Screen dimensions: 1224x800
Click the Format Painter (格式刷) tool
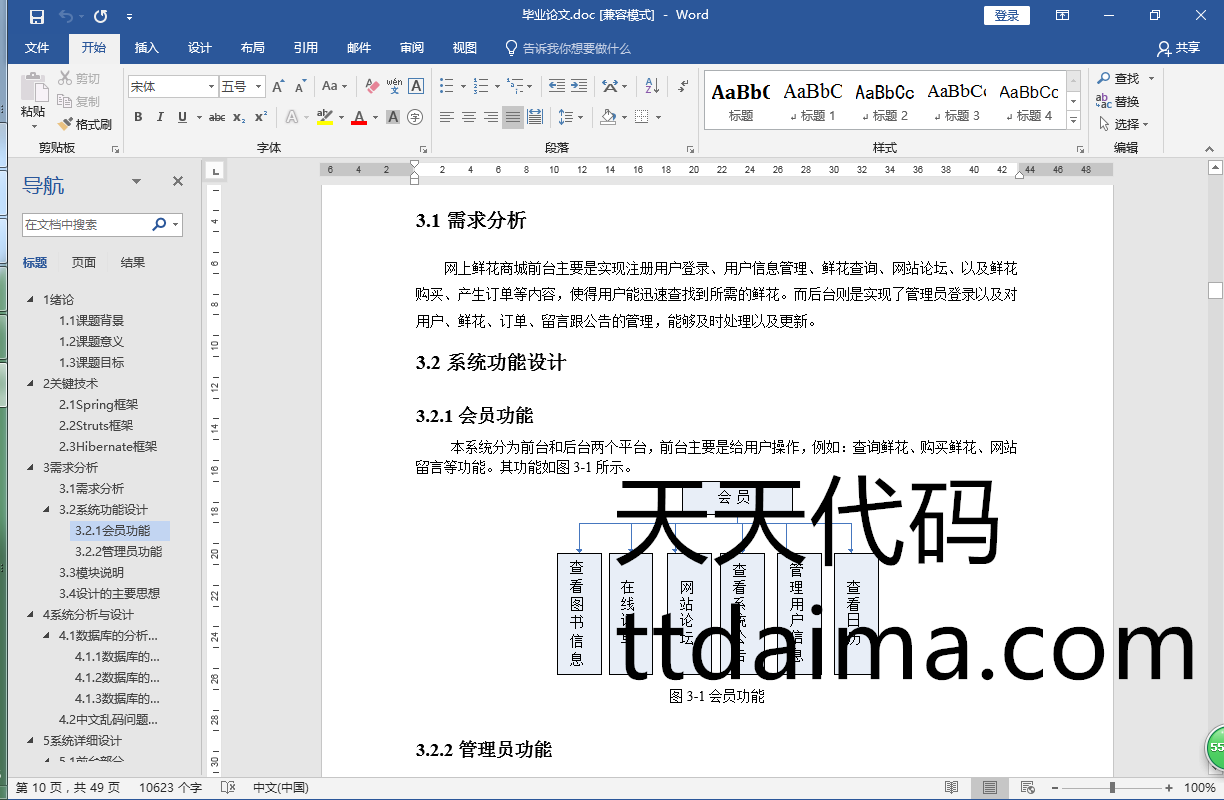84,125
